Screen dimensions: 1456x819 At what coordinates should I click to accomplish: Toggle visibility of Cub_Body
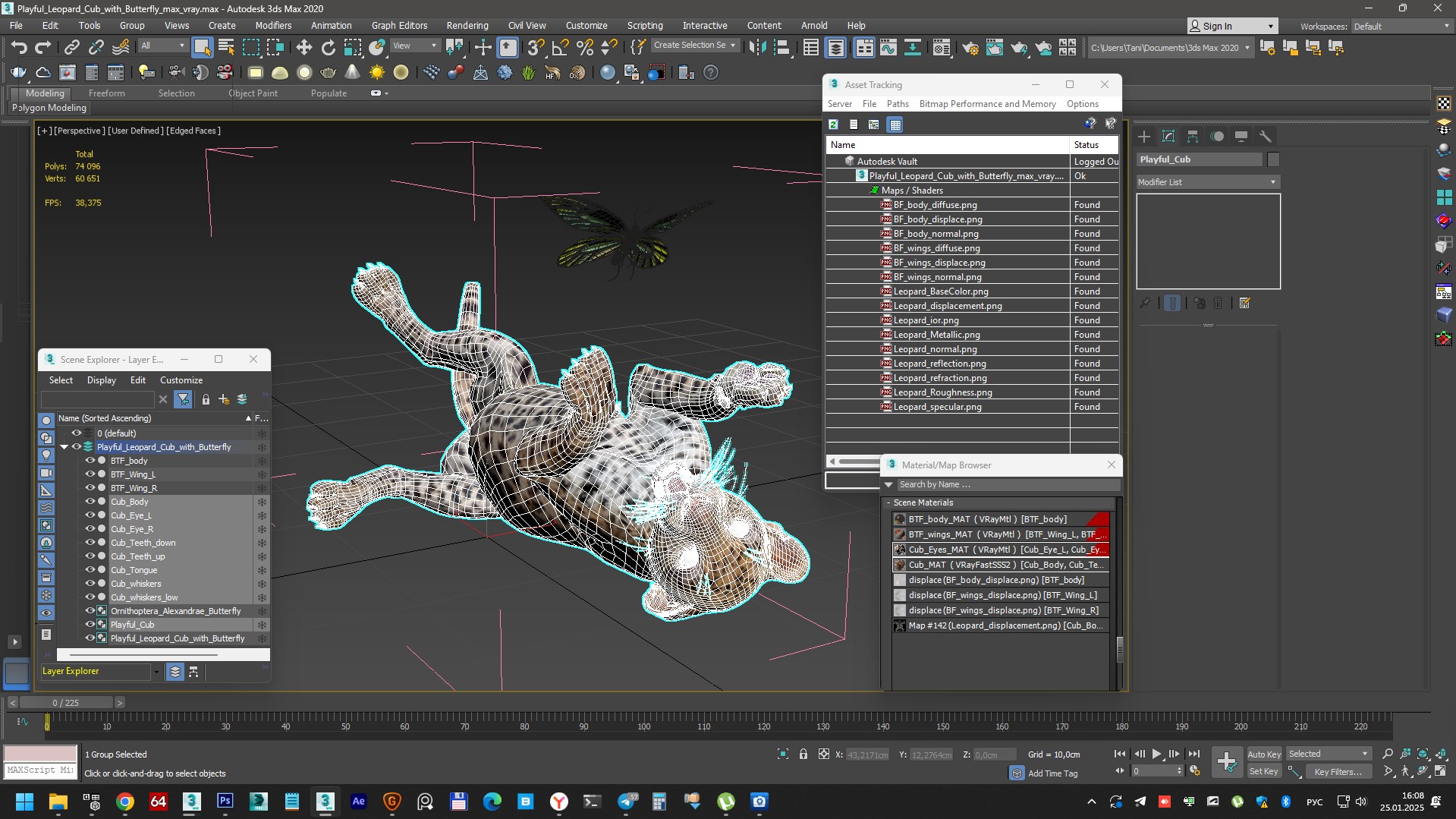tap(90, 502)
